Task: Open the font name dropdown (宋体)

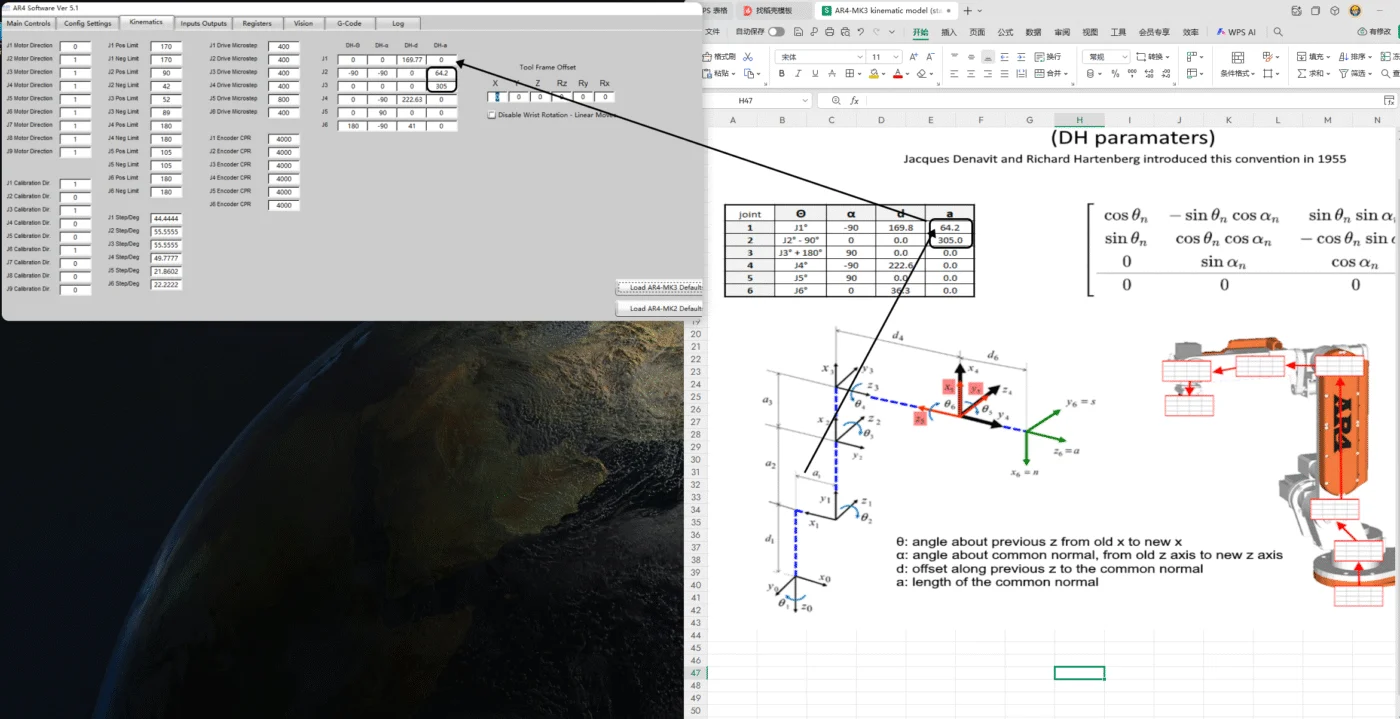Action: 859,57
